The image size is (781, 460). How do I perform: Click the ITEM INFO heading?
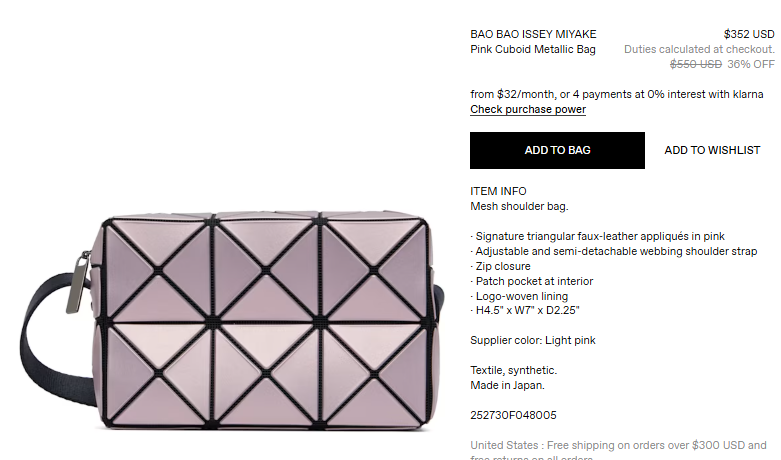click(x=498, y=191)
